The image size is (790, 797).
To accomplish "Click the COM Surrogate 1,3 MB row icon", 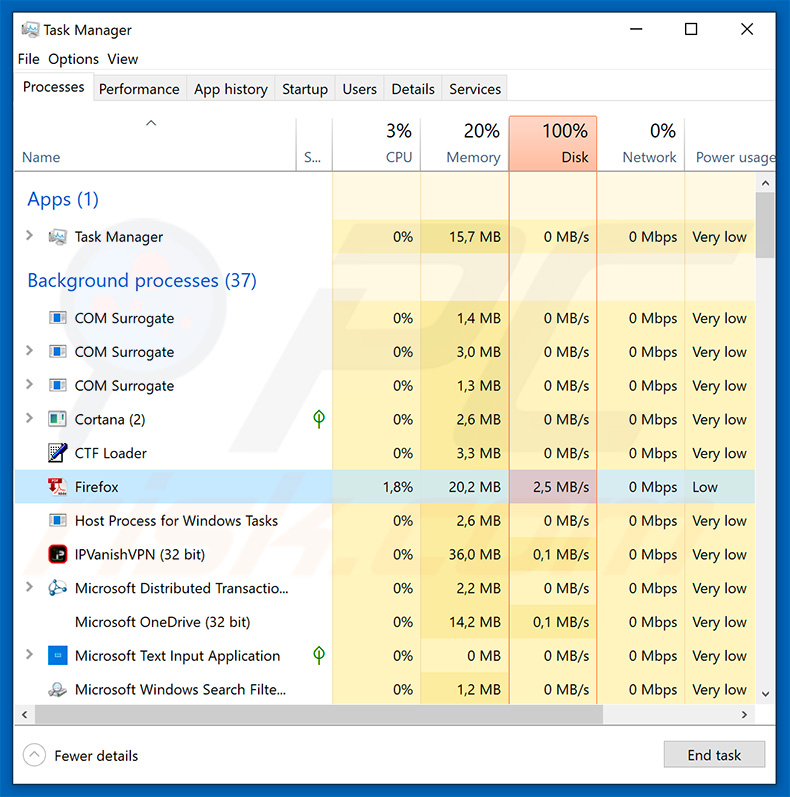I will coord(57,386).
